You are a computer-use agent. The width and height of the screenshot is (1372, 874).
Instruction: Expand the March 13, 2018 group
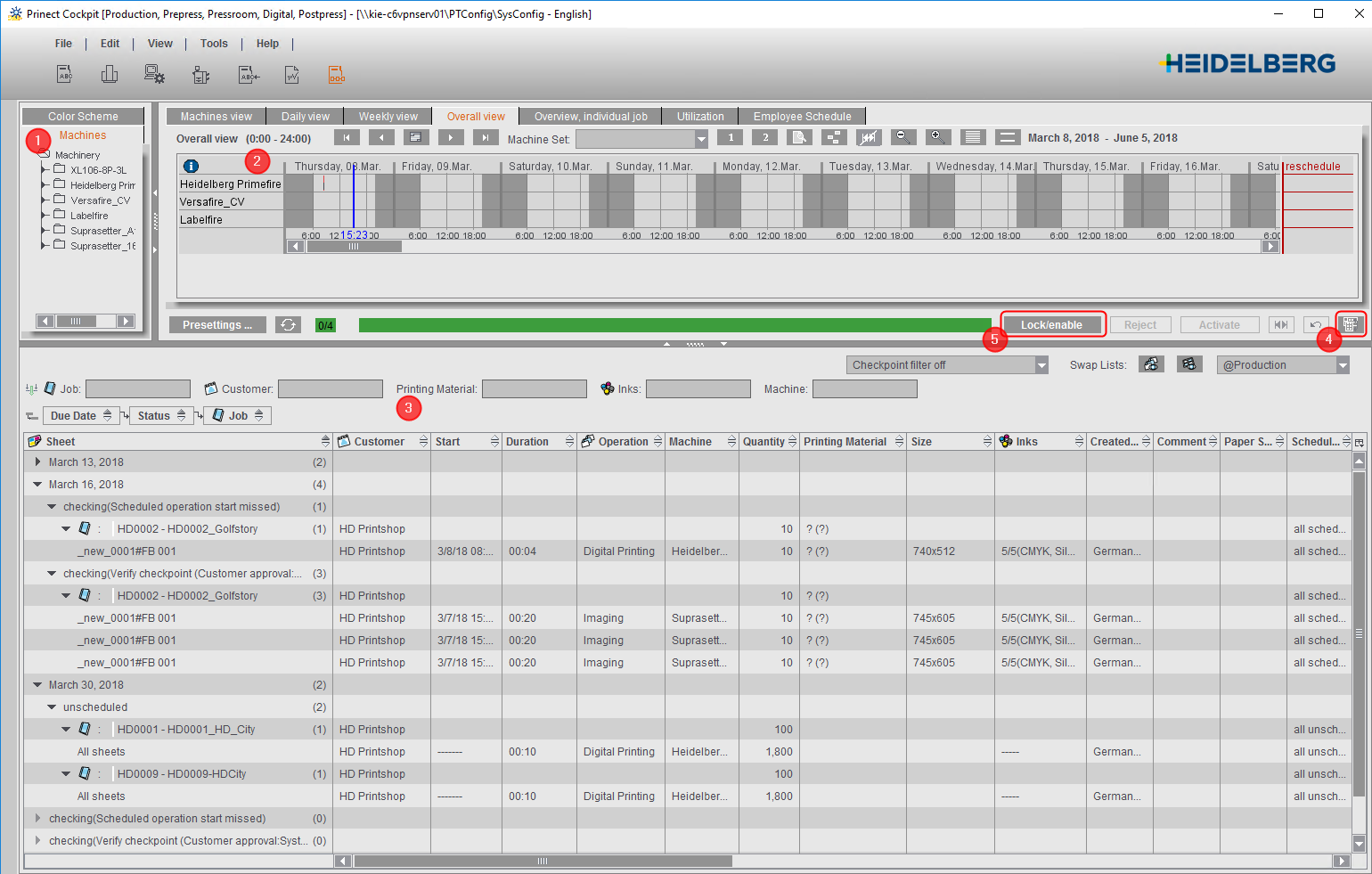click(37, 462)
